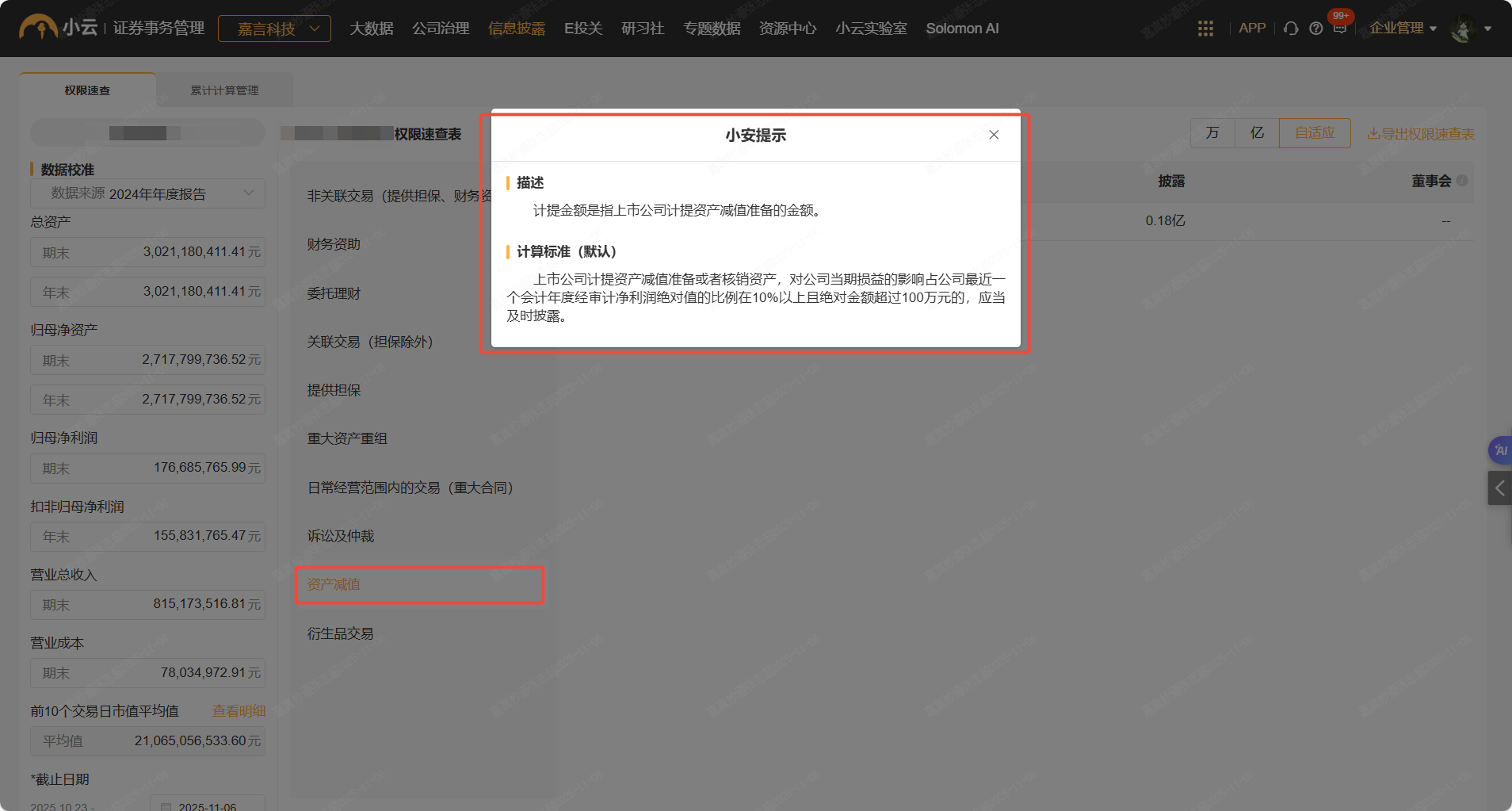Click the 董事会 column header

[1431, 181]
